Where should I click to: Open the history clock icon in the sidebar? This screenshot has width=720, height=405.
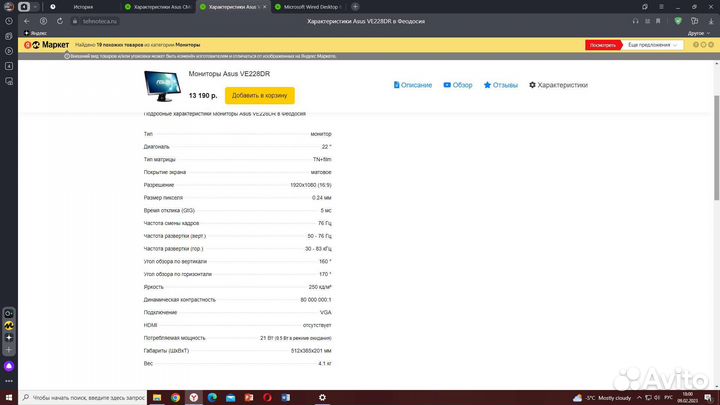click(x=9, y=21)
